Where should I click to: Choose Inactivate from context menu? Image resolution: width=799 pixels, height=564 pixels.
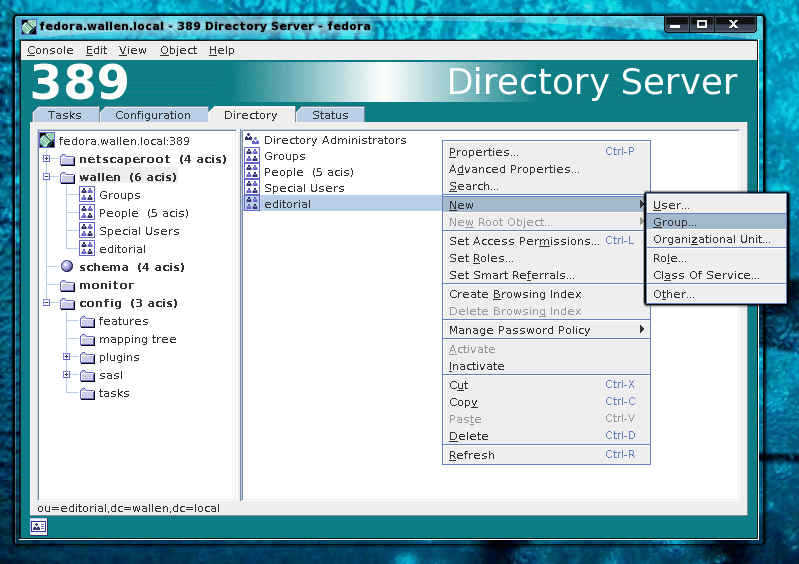point(546,366)
